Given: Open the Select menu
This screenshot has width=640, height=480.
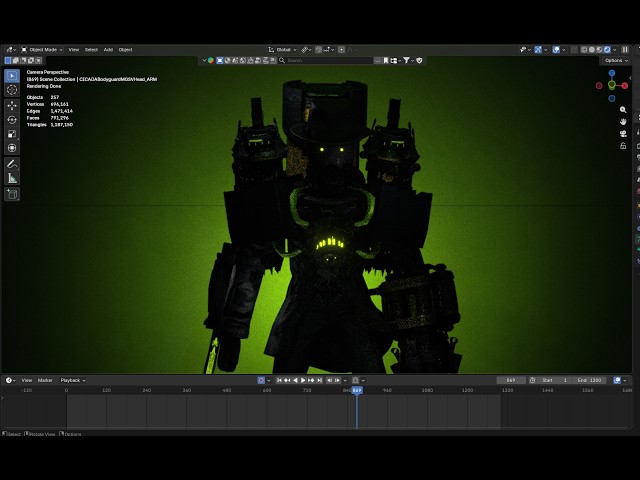Looking at the screenshot, I should tap(91, 50).
